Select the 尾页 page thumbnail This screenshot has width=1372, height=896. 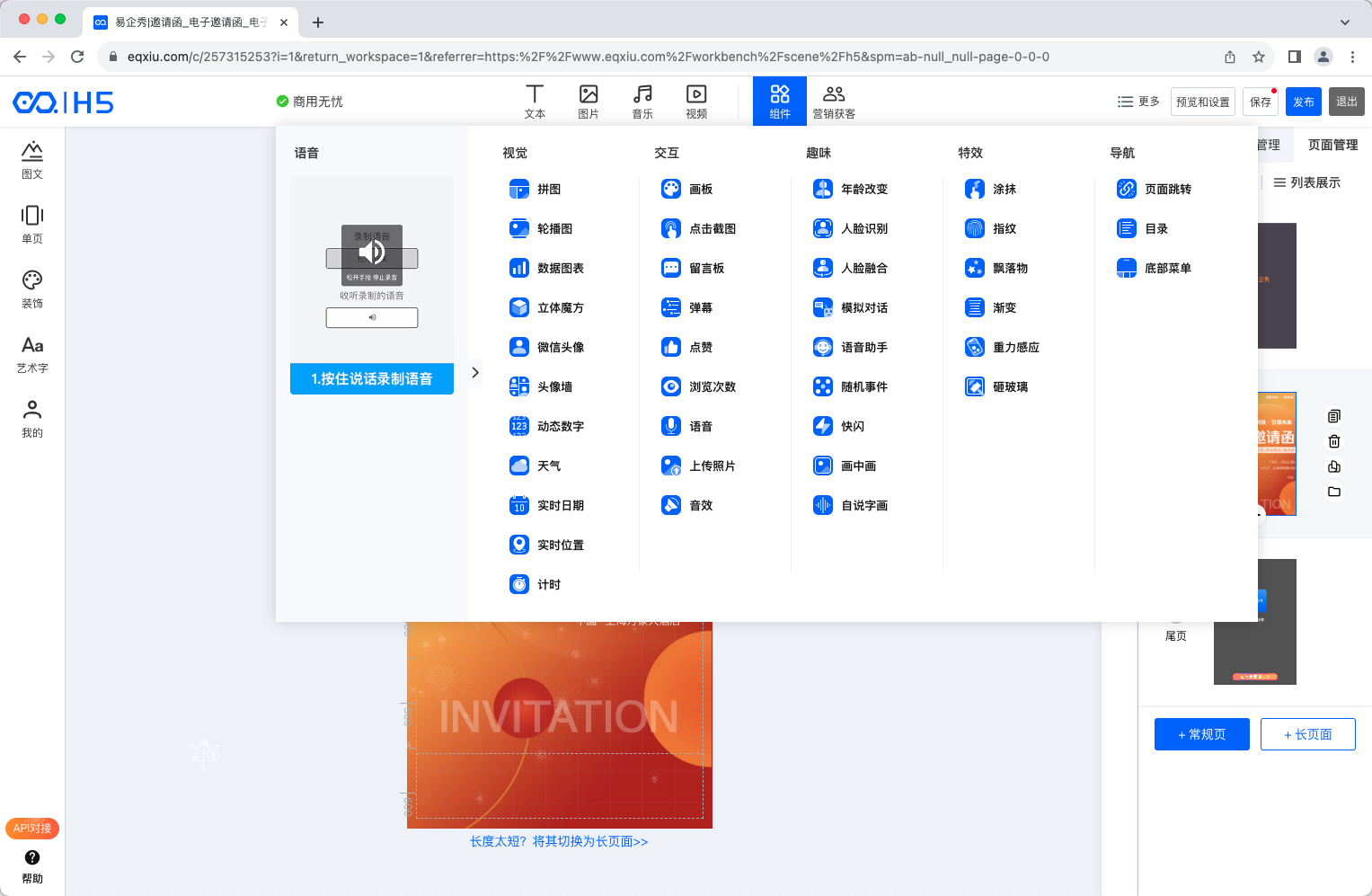click(x=1254, y=622)
